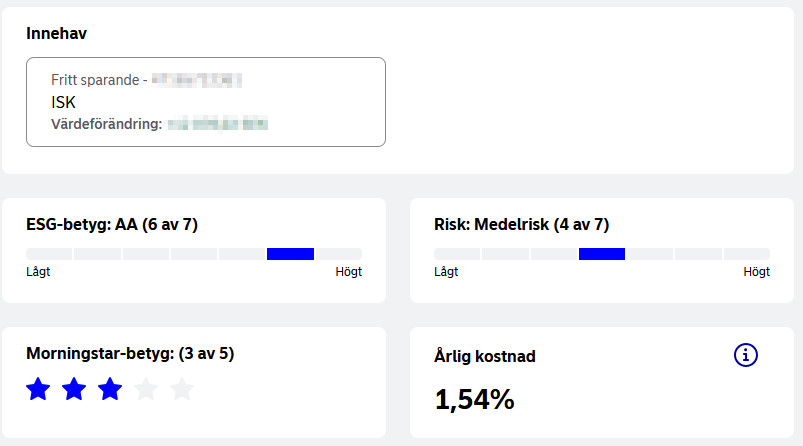Click the annual cost info icon
The width and height of the screenshot is (803, 446).
(746, 355)
